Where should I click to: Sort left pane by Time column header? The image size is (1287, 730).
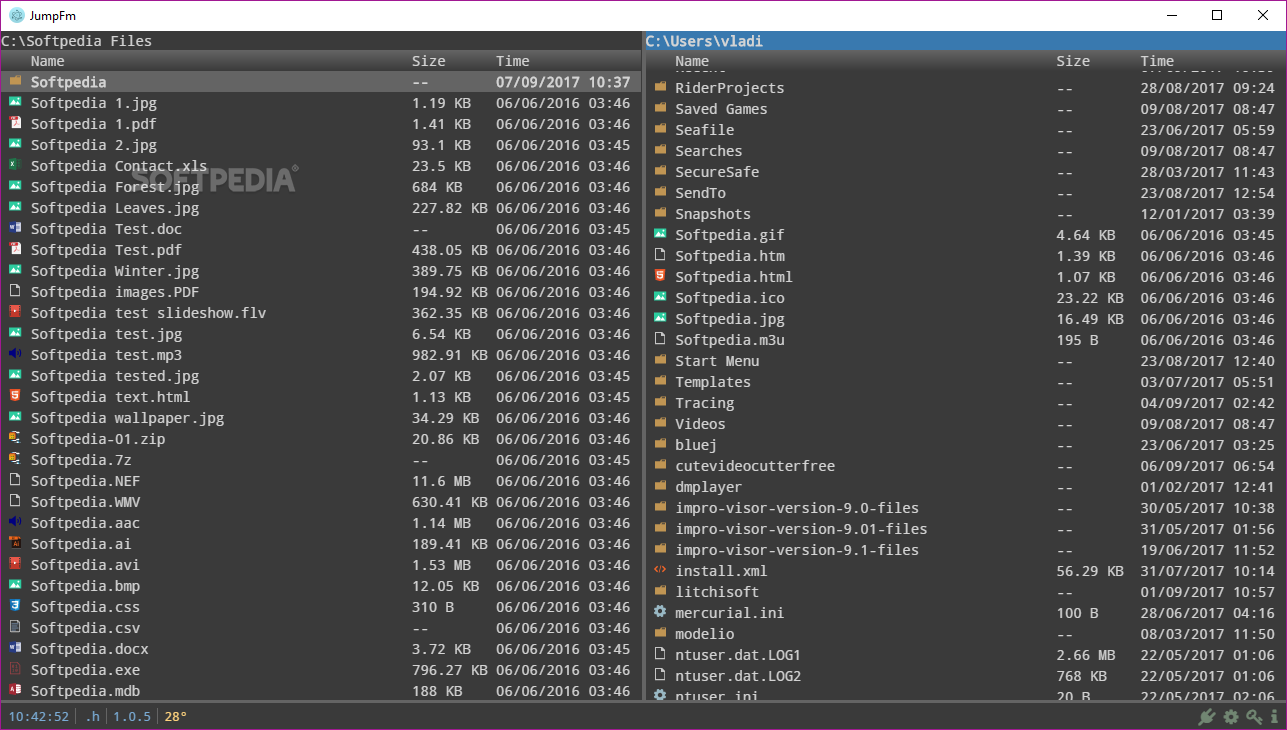click(x=513, y=61)
